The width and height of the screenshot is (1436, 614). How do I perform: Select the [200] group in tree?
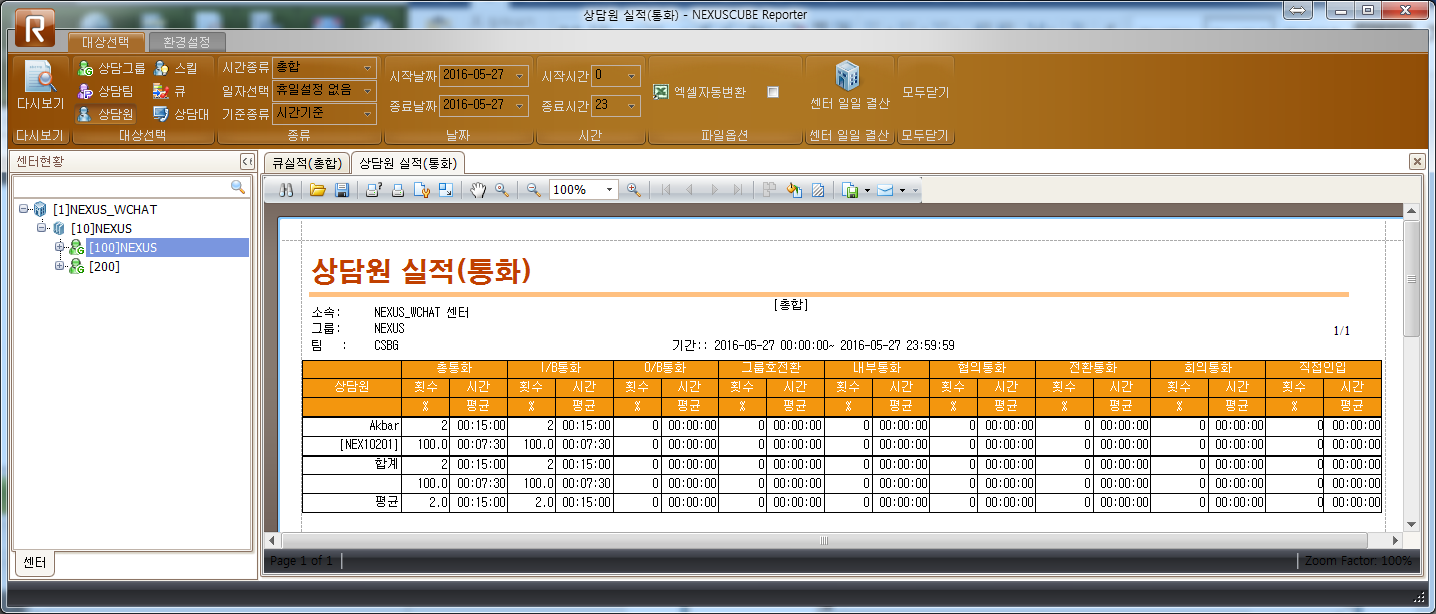(104, 266)
